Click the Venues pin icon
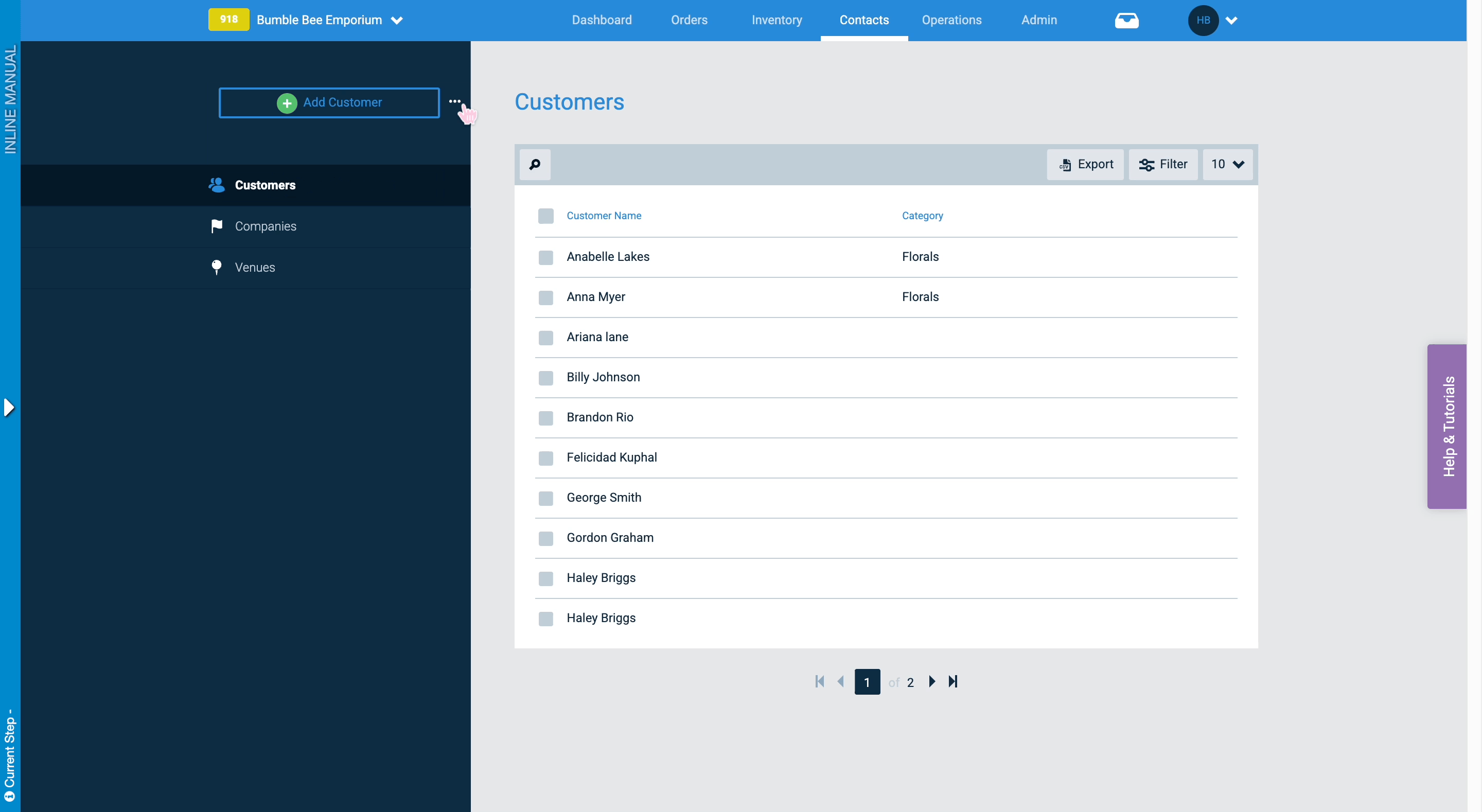Screen dimensions: 1482x812 216,267
